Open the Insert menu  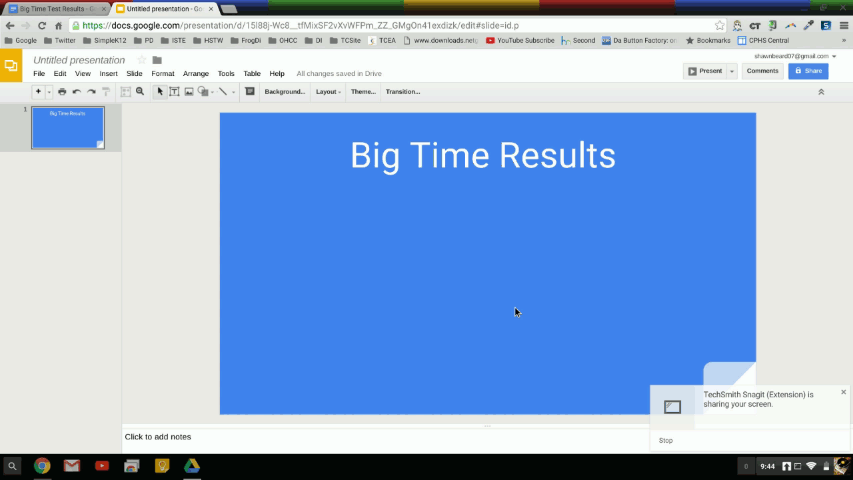coord(108,74)
